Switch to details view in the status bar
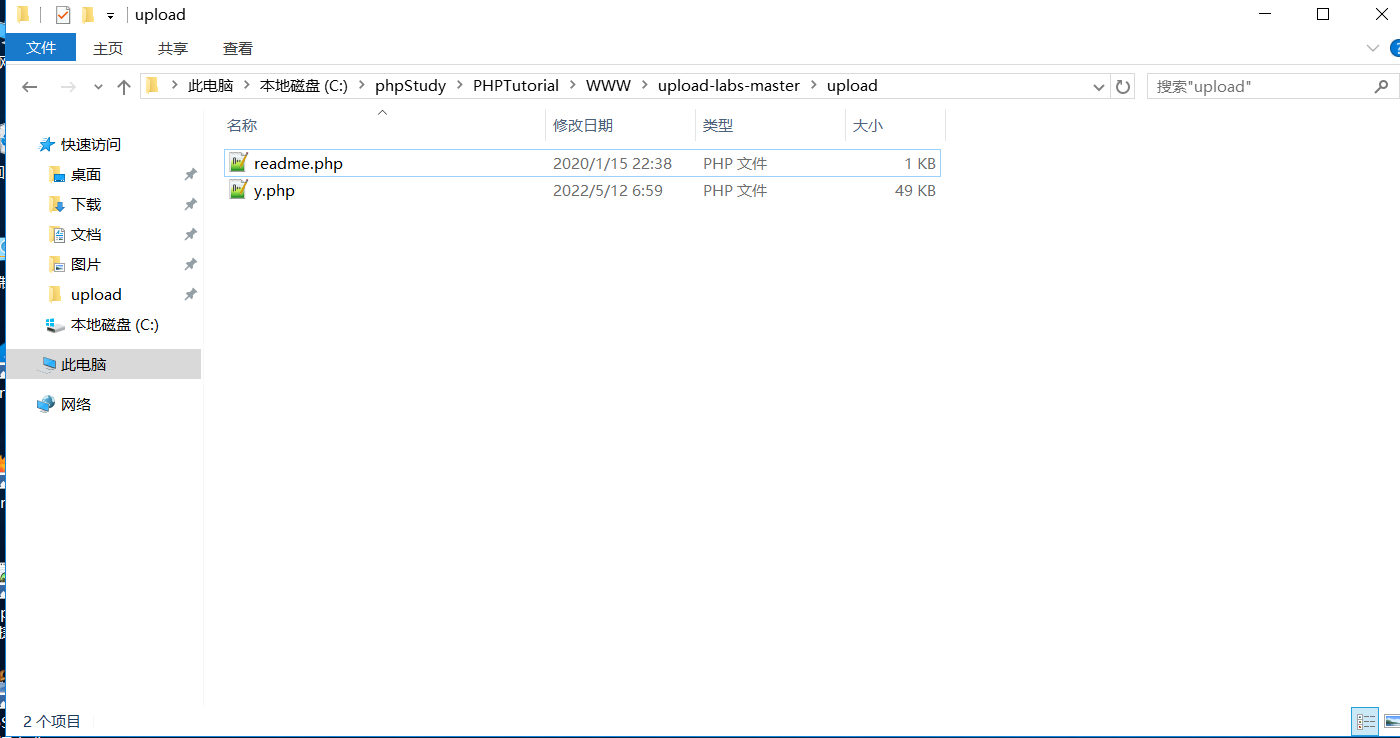The image size is (1400, 738). [1365, 721]
